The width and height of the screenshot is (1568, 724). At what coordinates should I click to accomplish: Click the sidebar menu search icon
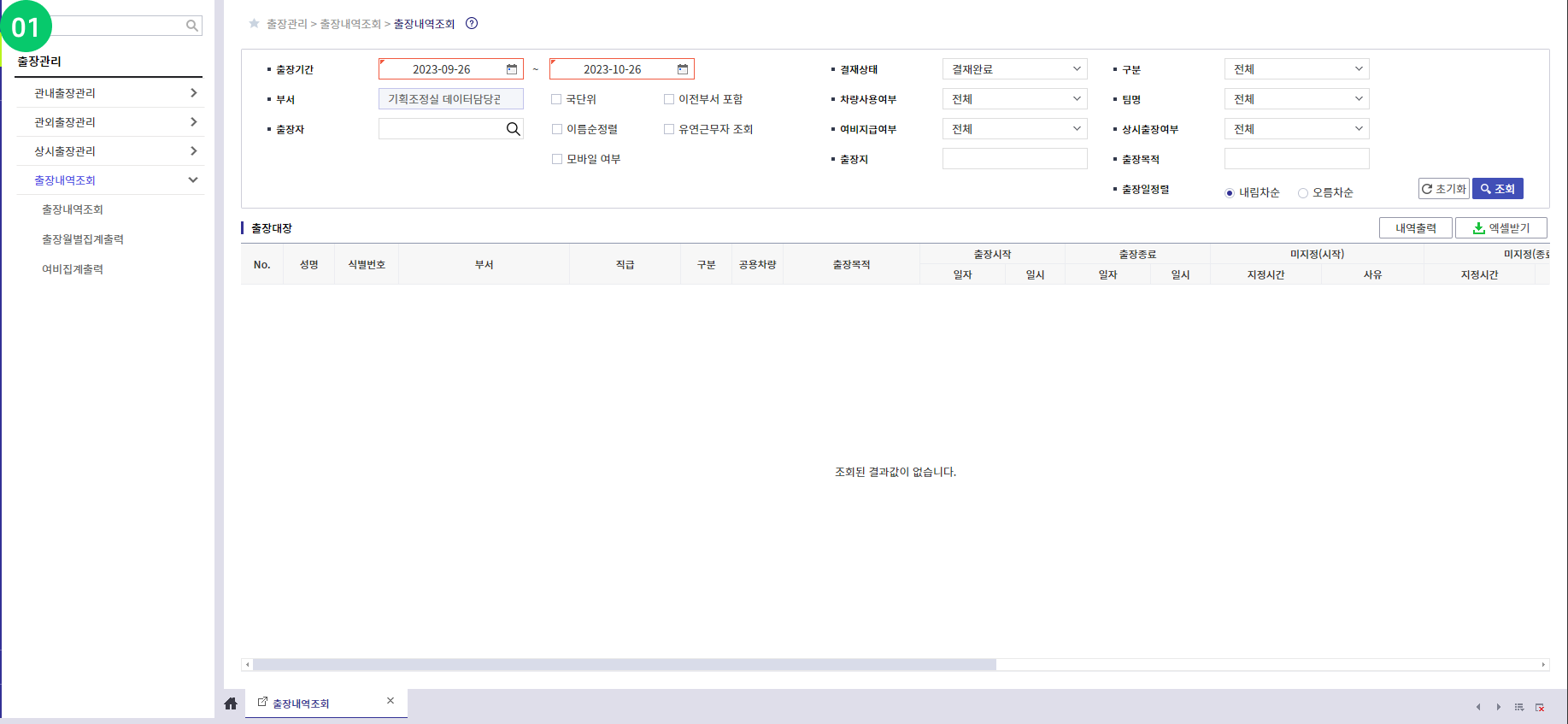(x=192, y=26)
